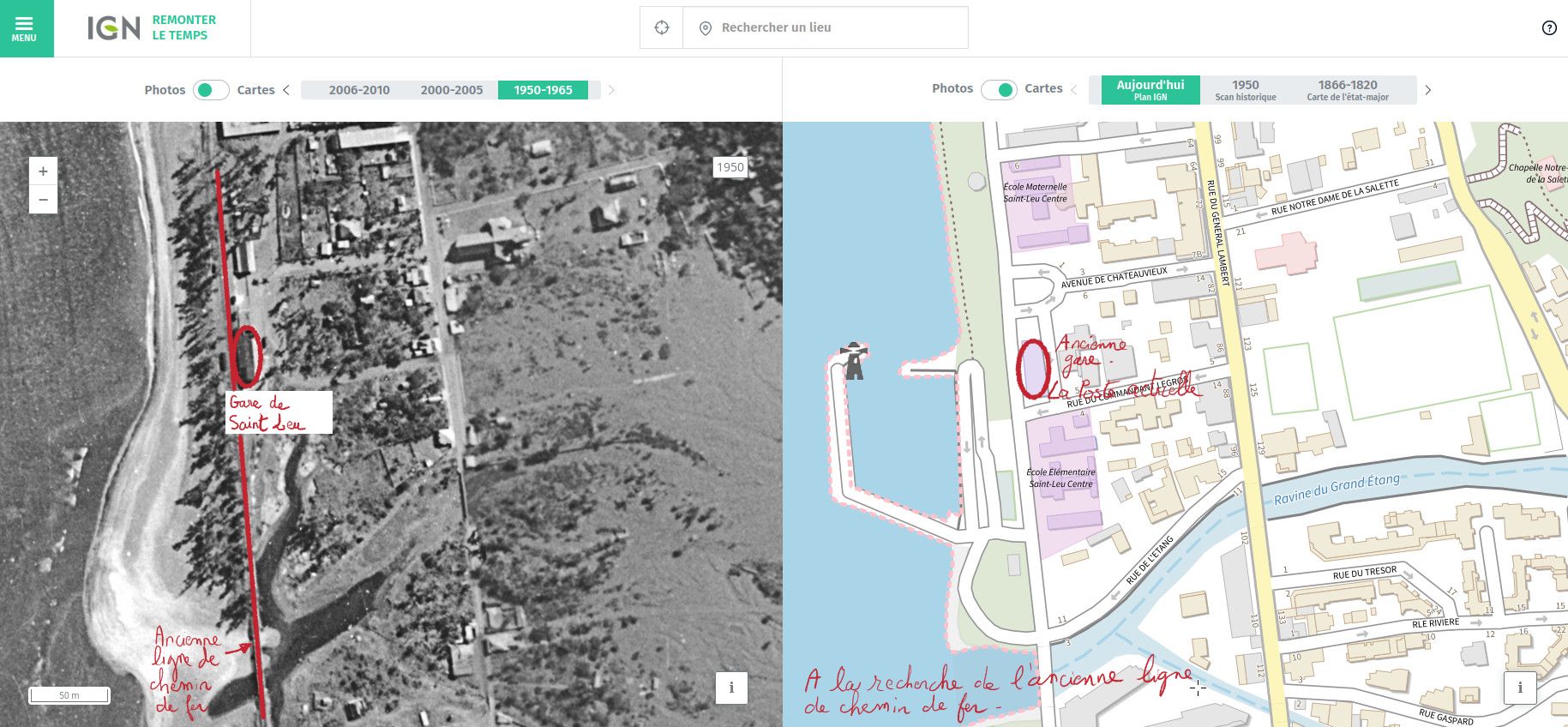Switch to 1950 Scan historique map

tap(1245, 90)
